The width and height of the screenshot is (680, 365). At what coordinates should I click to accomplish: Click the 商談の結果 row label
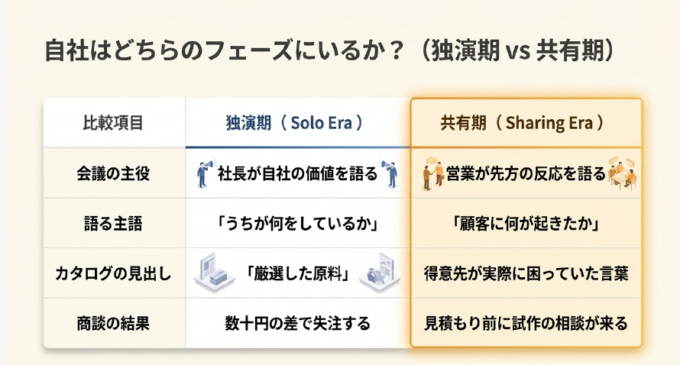pyautogui.click(x=114, y=323)
